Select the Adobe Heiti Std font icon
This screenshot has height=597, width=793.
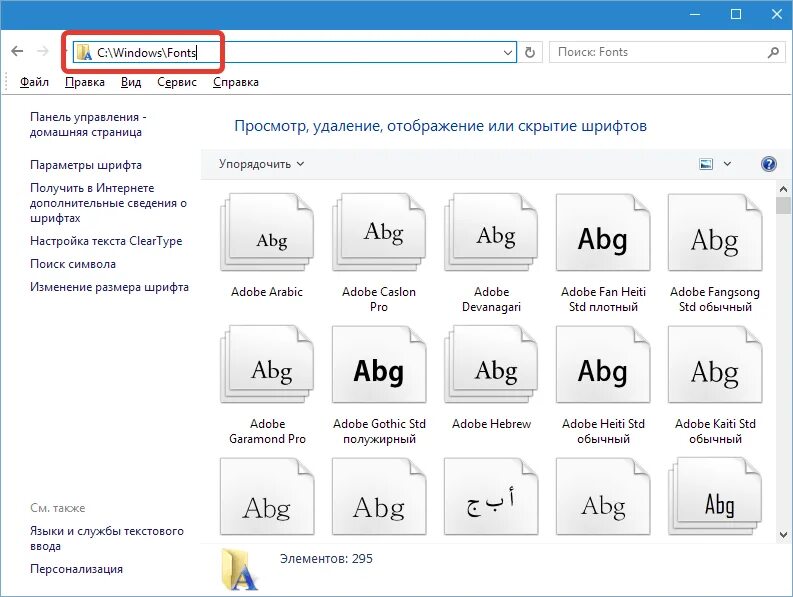click(603, 365)
